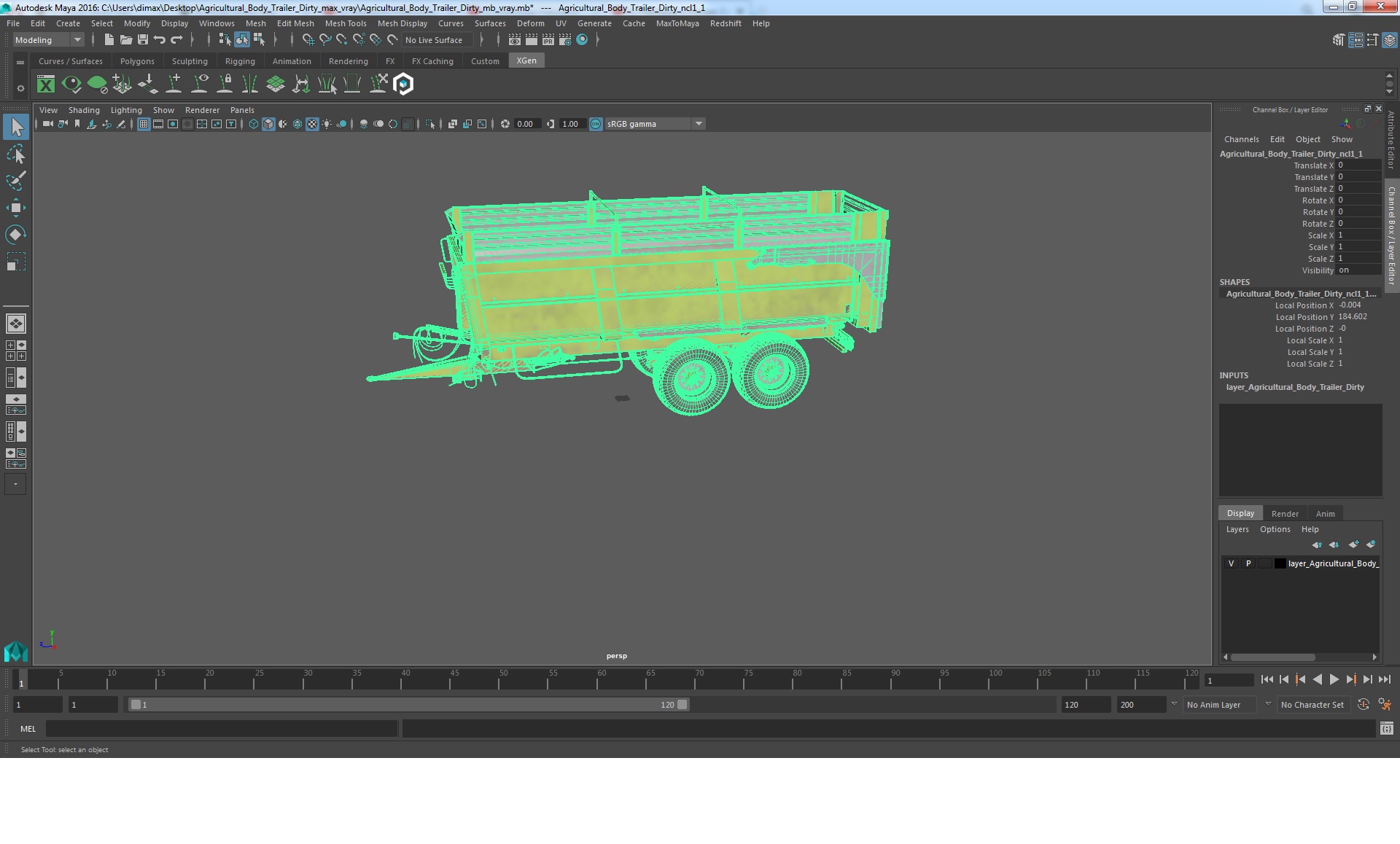This screenshot has height=844, width=1400.
Task: Expand the sRGB gamma dropdown
Action: (699, 124)
